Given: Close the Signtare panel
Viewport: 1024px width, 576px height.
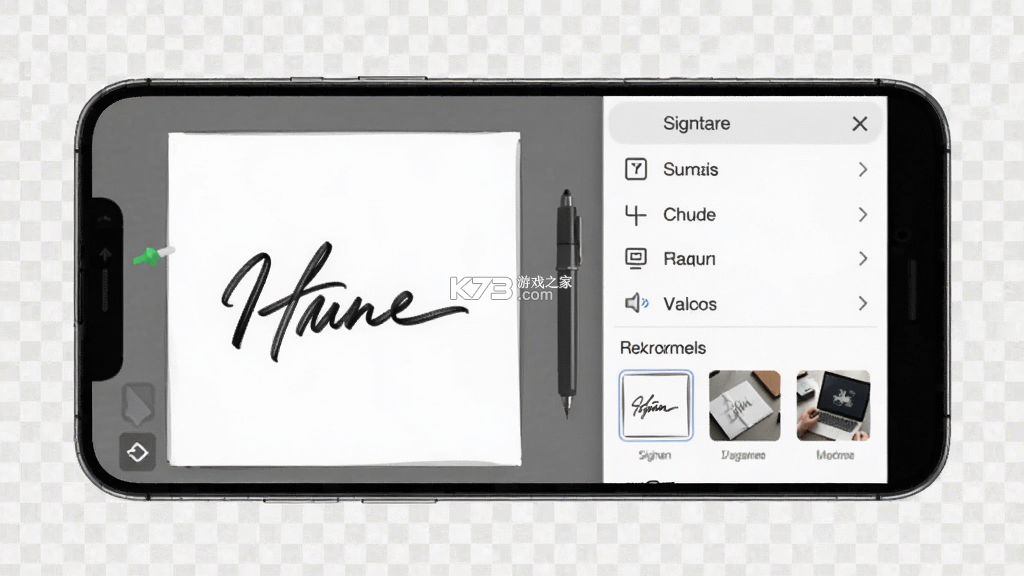Looking at the screenshot, I should coord(859,123).
